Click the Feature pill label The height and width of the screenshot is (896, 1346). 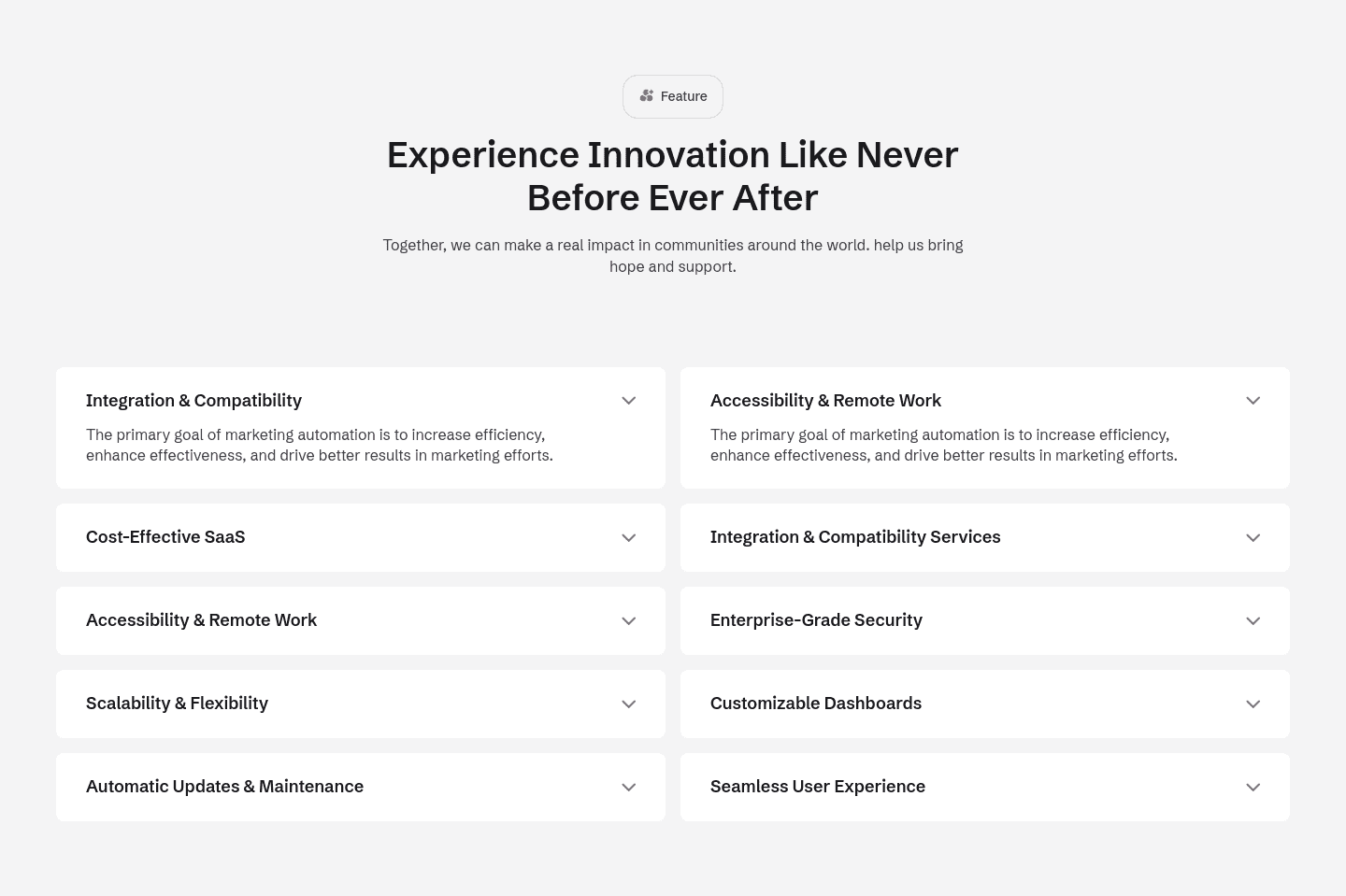pyautogui.click(x=683, y=96)
